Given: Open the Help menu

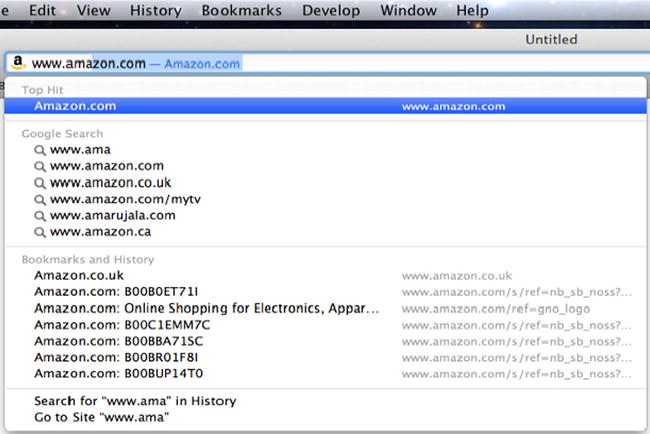Looking at the screenshot, I should tap(472, 10).
